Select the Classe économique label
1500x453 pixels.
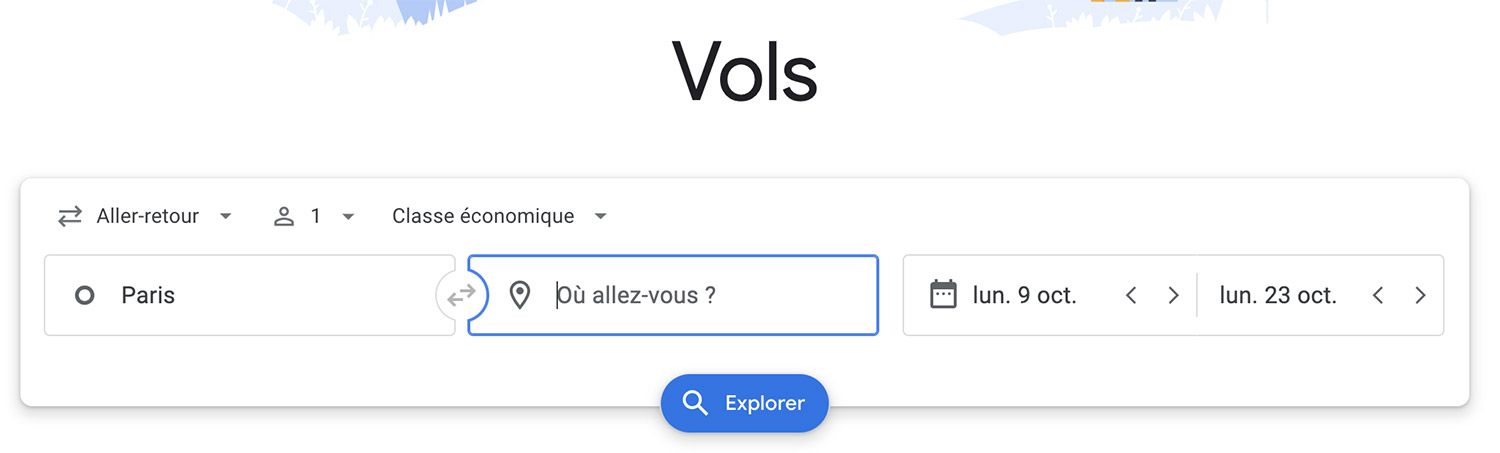tap(483, 216)
